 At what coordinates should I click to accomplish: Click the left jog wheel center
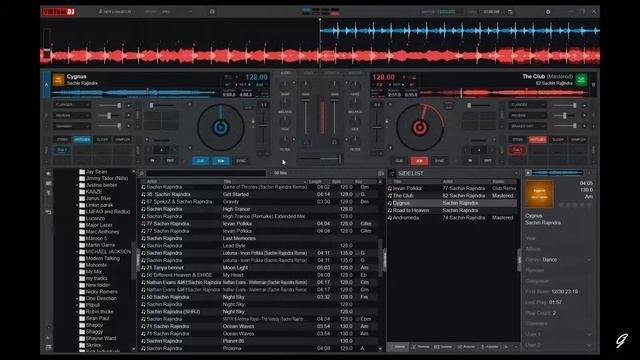tap(221, 127)
